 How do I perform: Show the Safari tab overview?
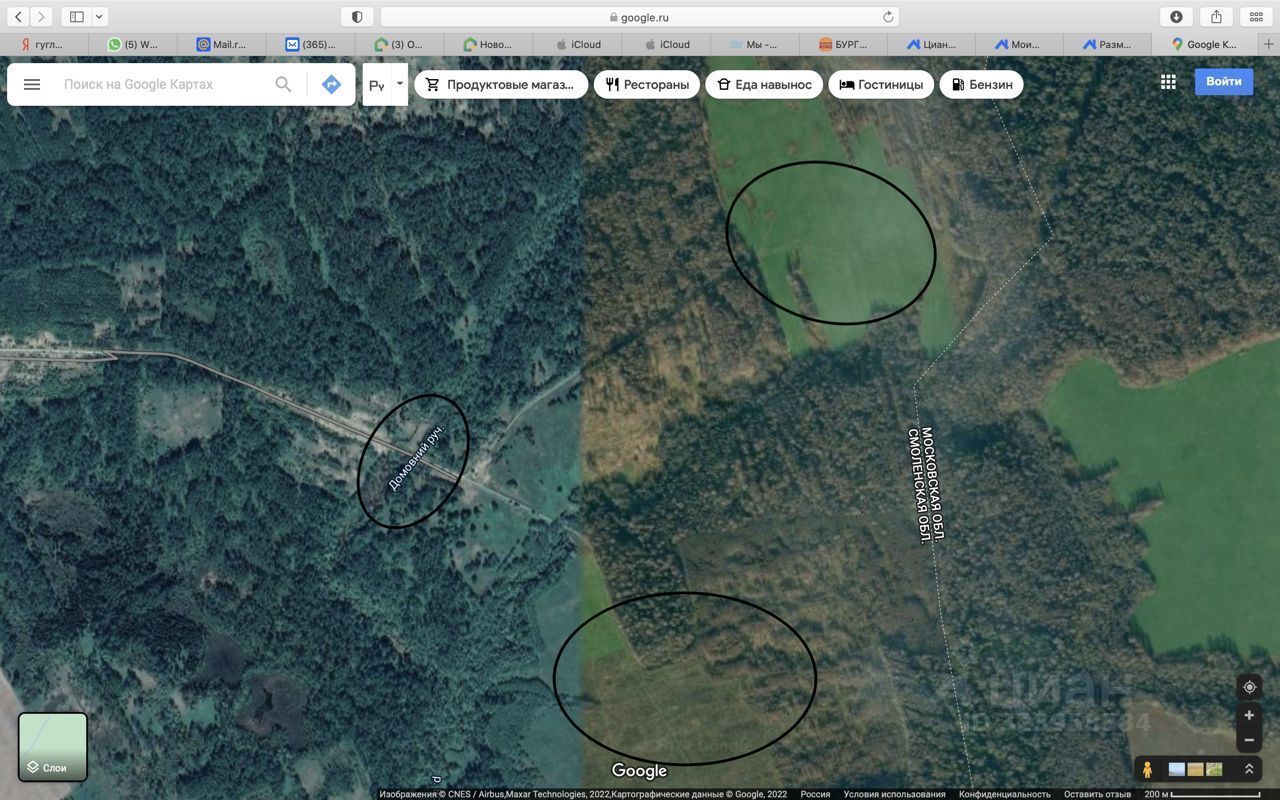coord(1256,17)
